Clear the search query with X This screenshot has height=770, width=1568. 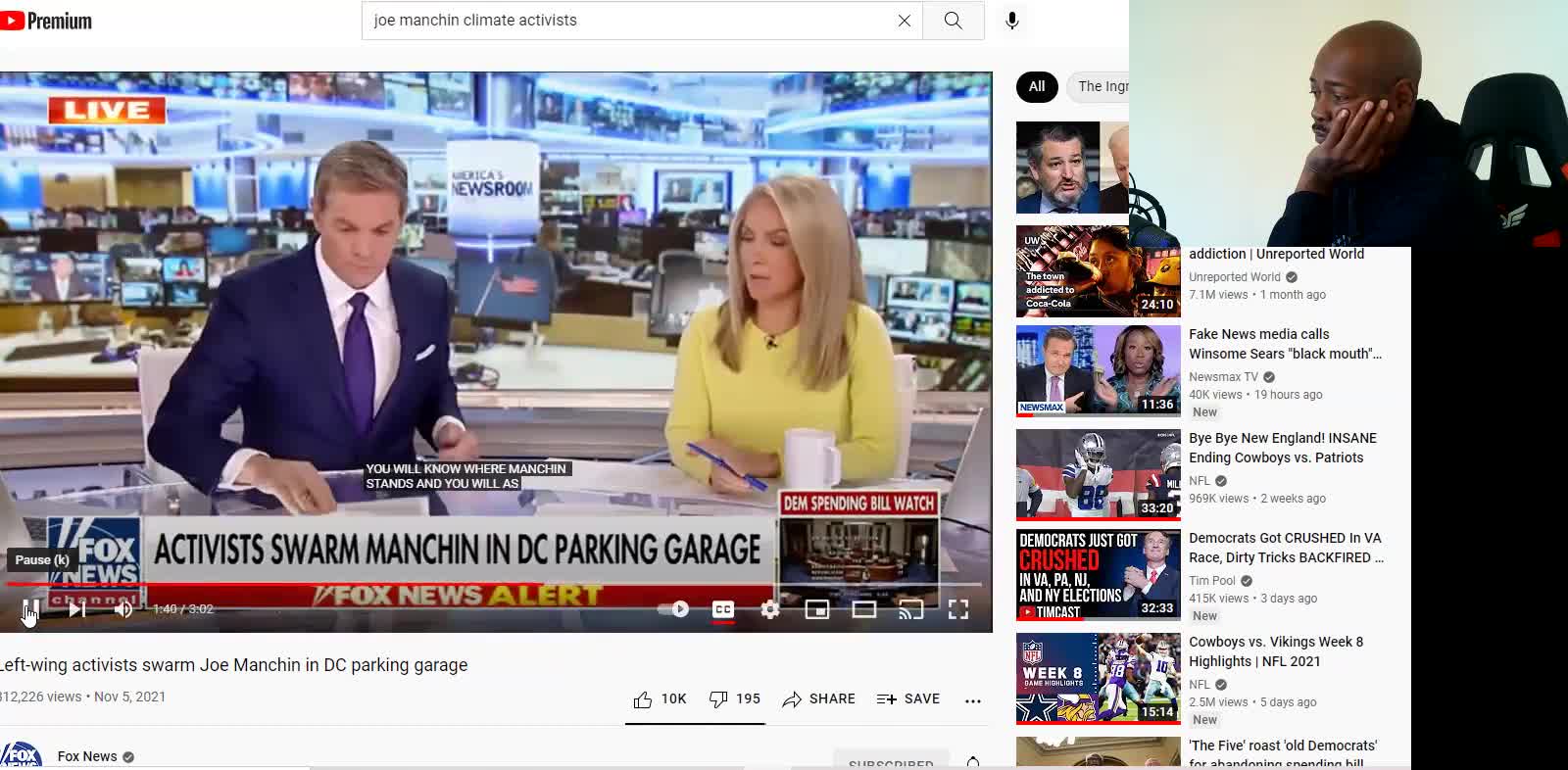coord(905,21)
